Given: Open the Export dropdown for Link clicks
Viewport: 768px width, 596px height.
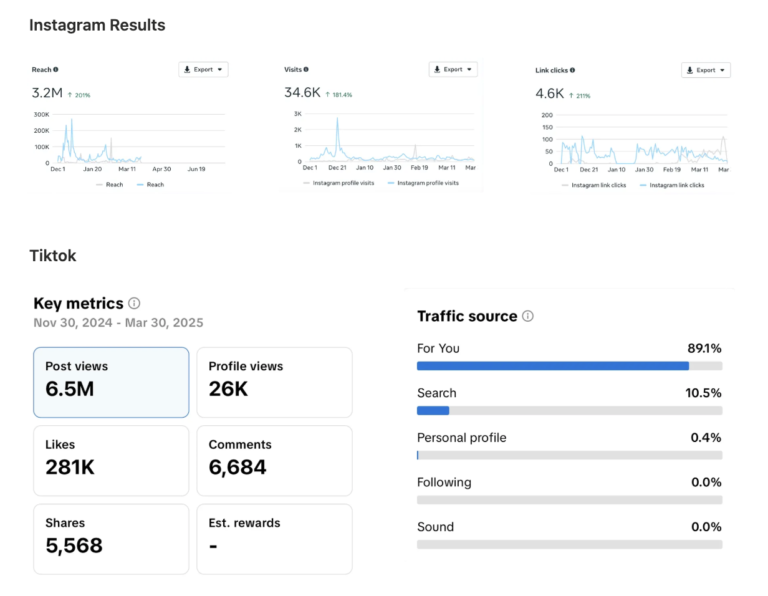Looking at the screenshot, I should click(706, 71).
